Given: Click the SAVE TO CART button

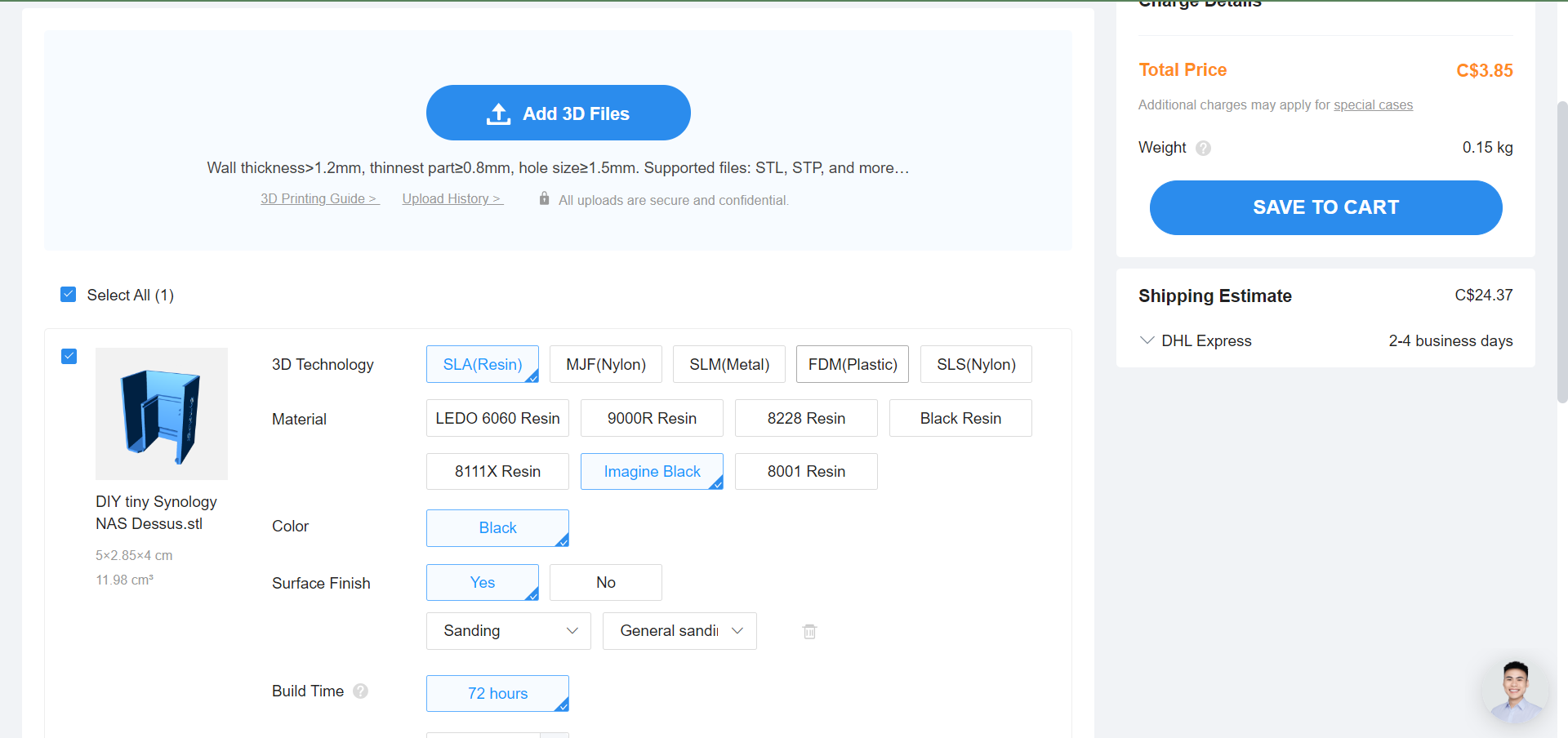Looking at the screenshot, I should (1325, 207).
